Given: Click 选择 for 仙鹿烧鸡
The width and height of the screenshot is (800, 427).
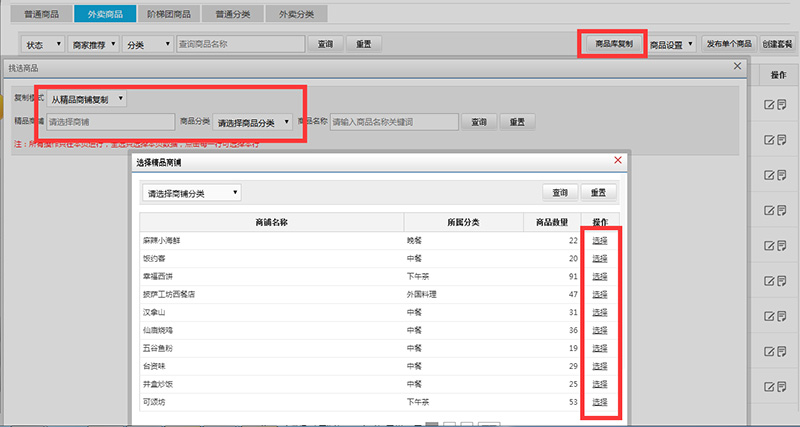Looking at the screenshot, I should 600,331.
